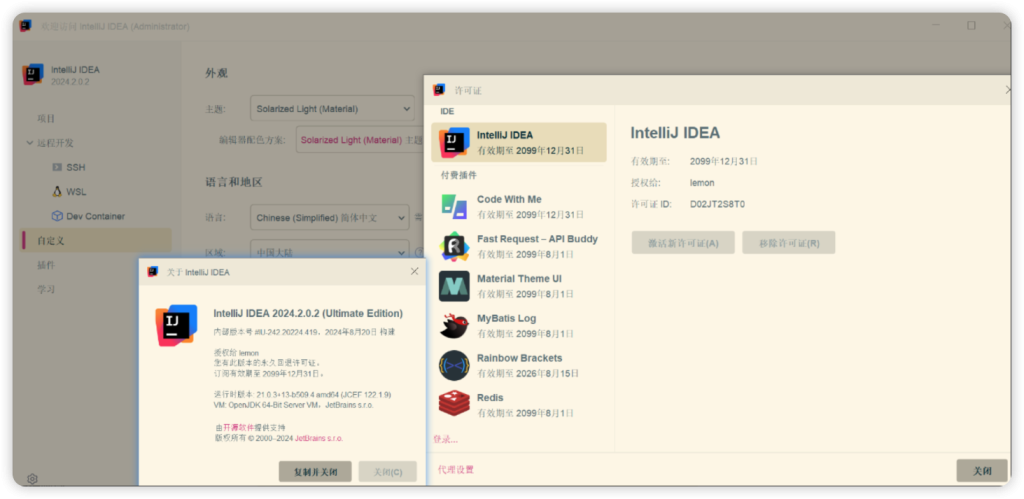Image resolution: width=1024 pixels, height=499 pixels.
Task: Click the license ID value D02JT2S8T0
Action: [718, 204]
